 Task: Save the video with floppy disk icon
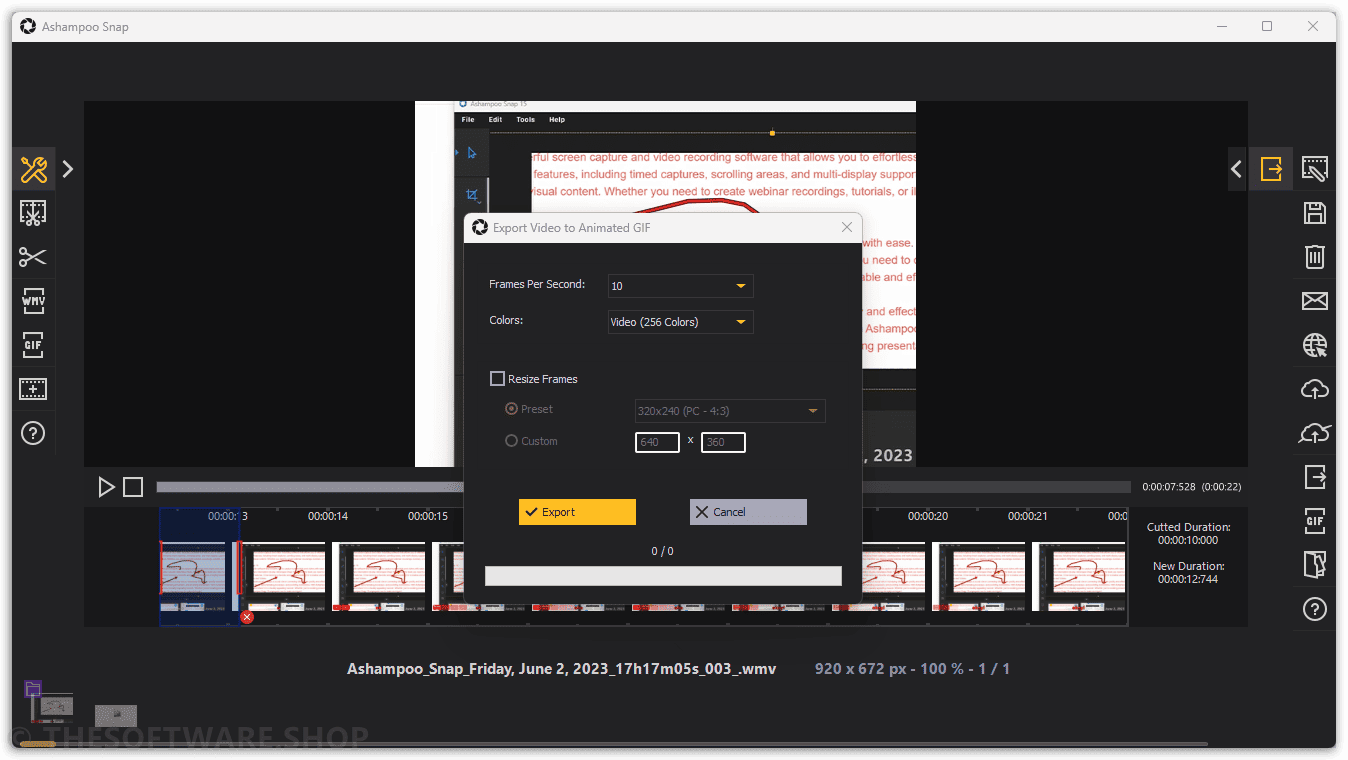1315,213
